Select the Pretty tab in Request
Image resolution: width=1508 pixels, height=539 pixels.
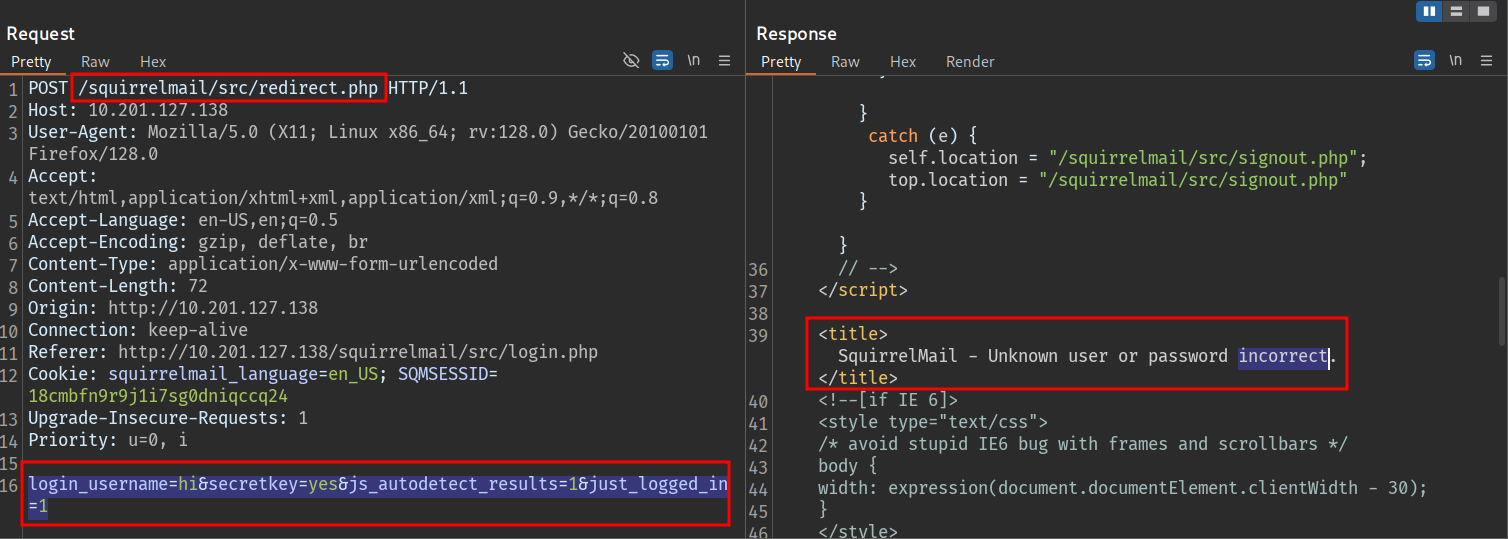pos(31,62)
